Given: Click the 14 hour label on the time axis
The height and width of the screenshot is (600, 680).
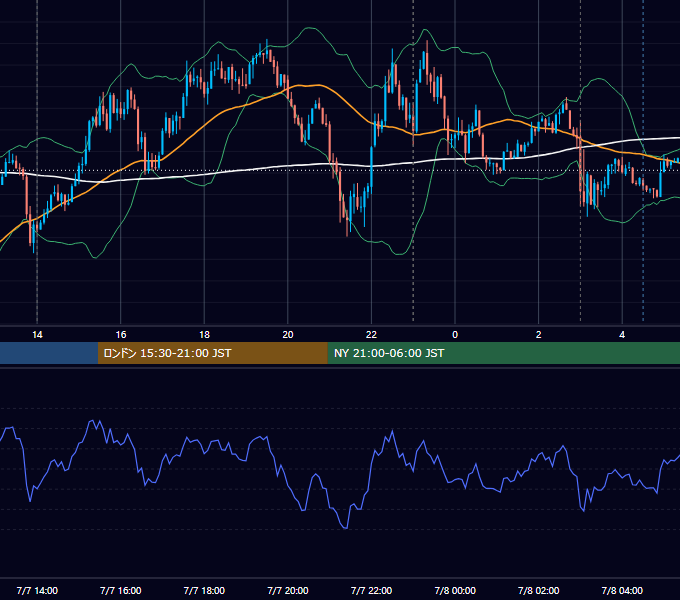Looking at the screenshot, I should [x=37, y=335].
